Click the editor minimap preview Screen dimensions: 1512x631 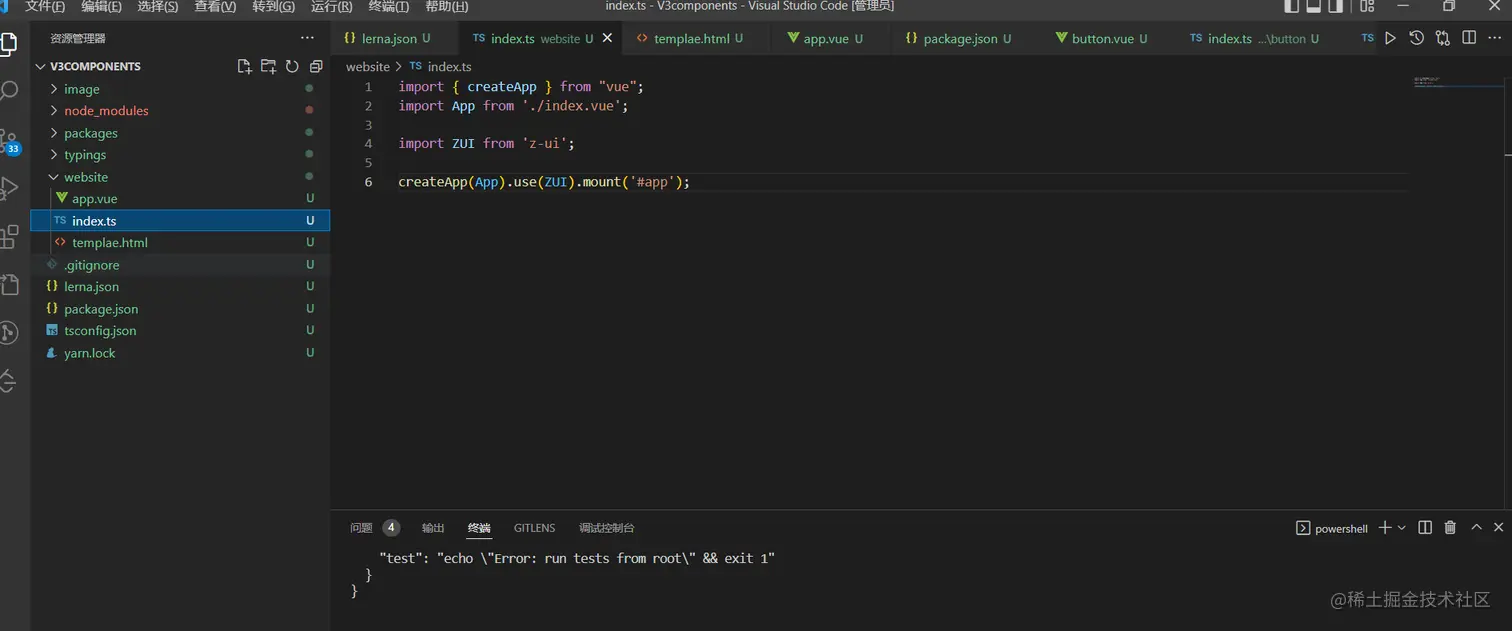pos(1458,82)
